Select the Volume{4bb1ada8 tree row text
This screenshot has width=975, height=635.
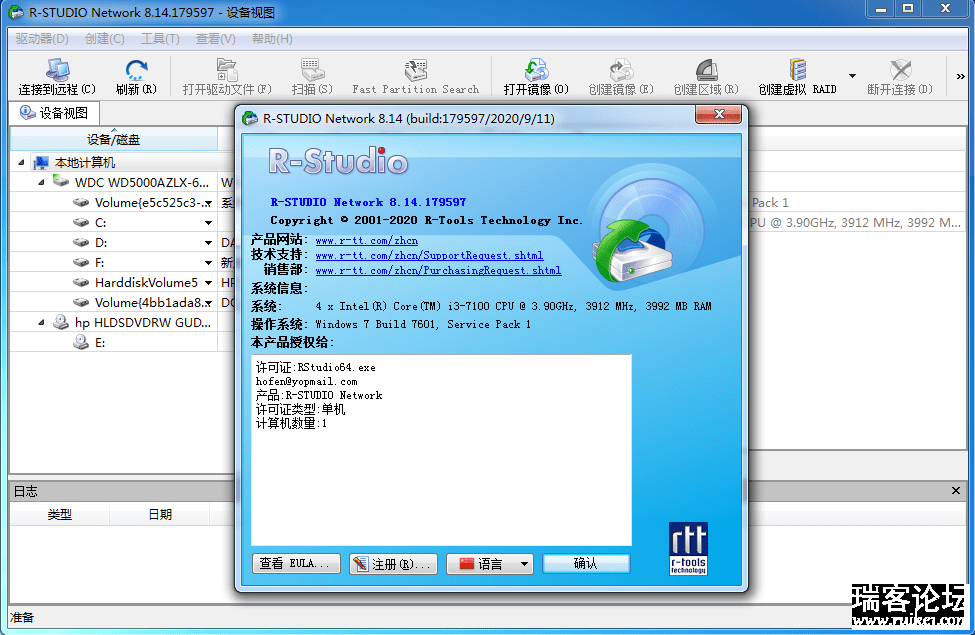click(148, 303)
